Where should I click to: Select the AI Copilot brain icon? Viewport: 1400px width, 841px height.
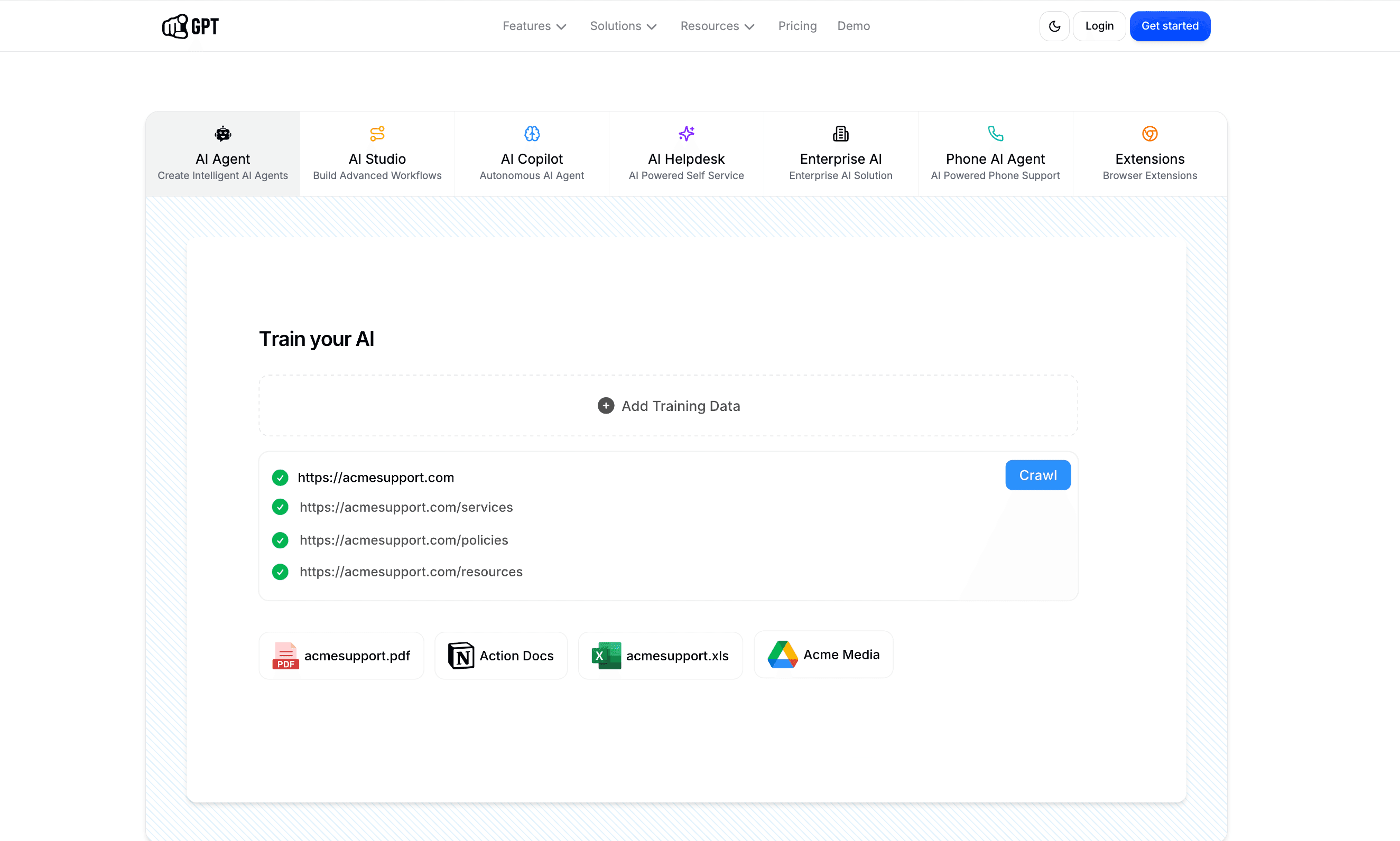tap(532, 134)
